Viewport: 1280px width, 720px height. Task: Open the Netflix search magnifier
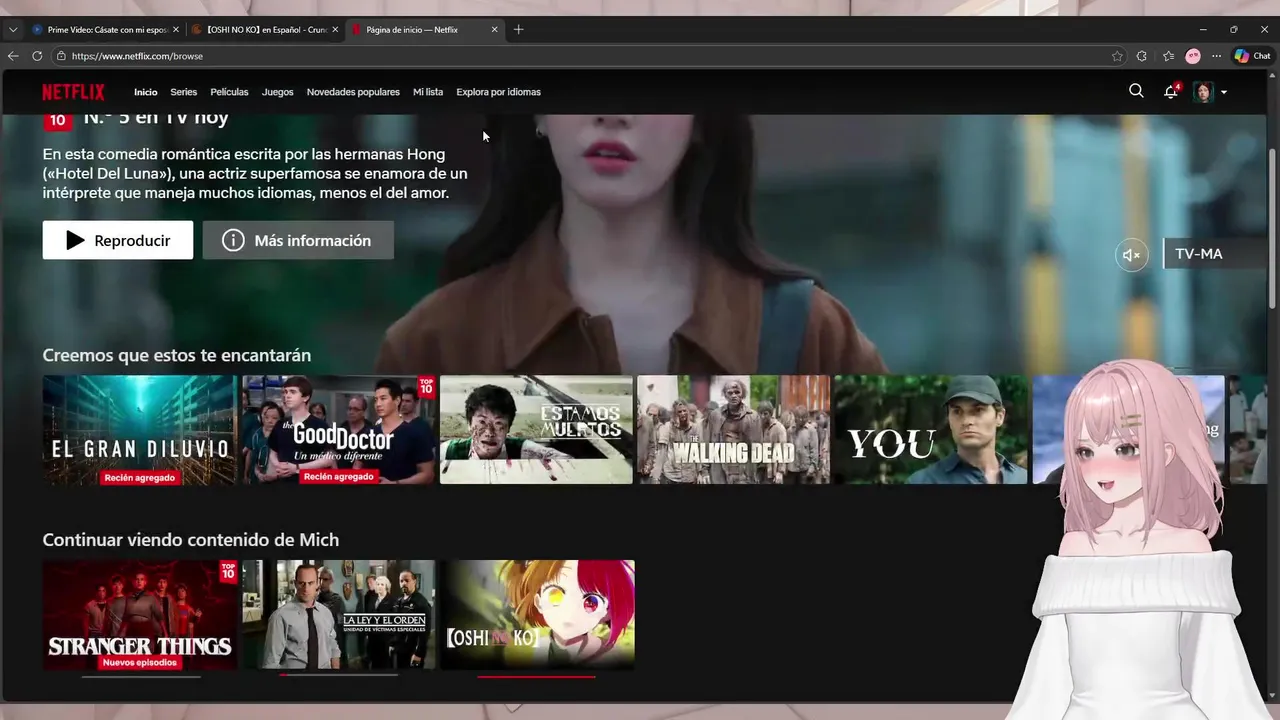tap(1136, 91)
